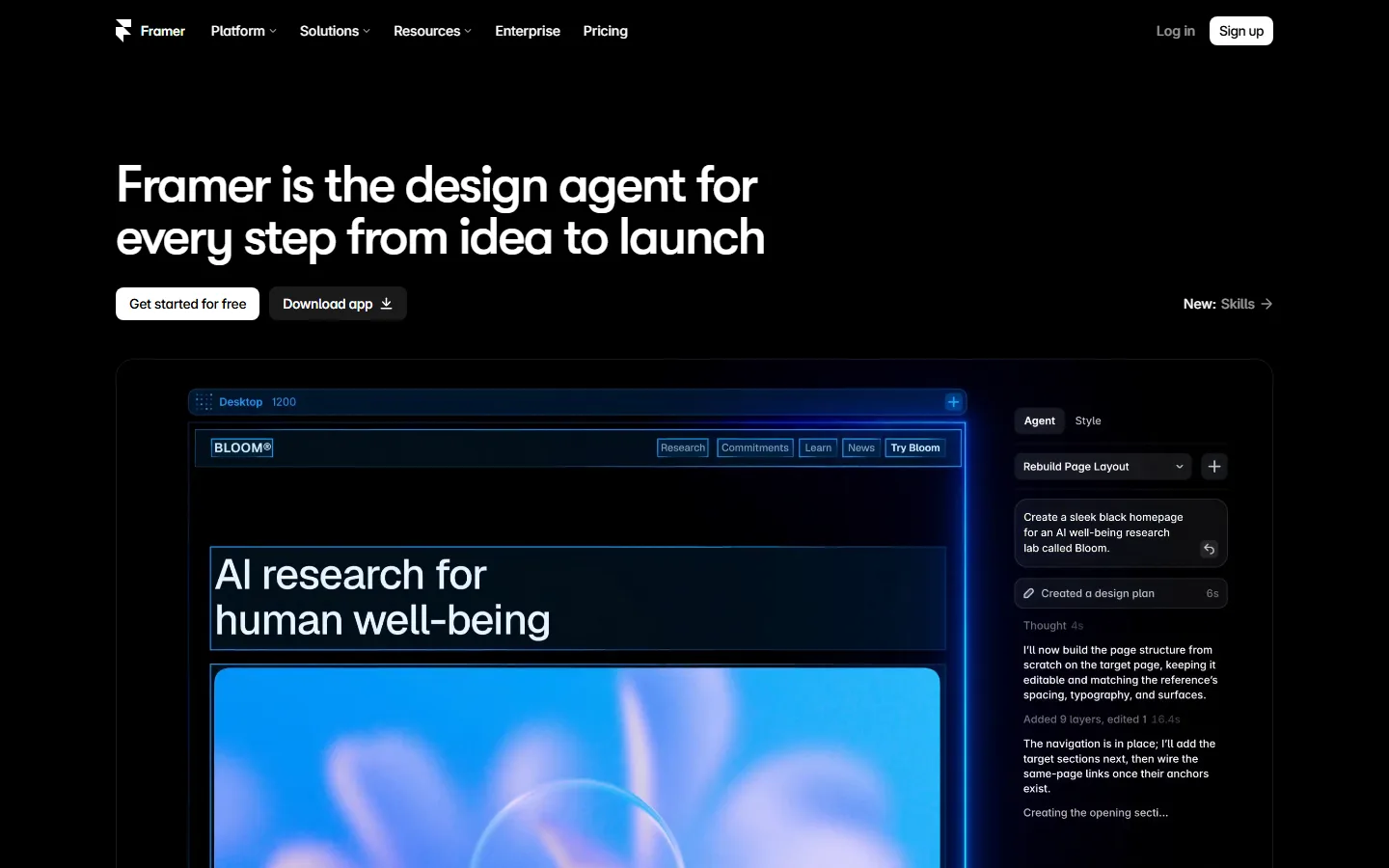Click the blue plus icon on Desktop bar
The height and width of the screenshot is (868, 1389).
click(953, 402)
